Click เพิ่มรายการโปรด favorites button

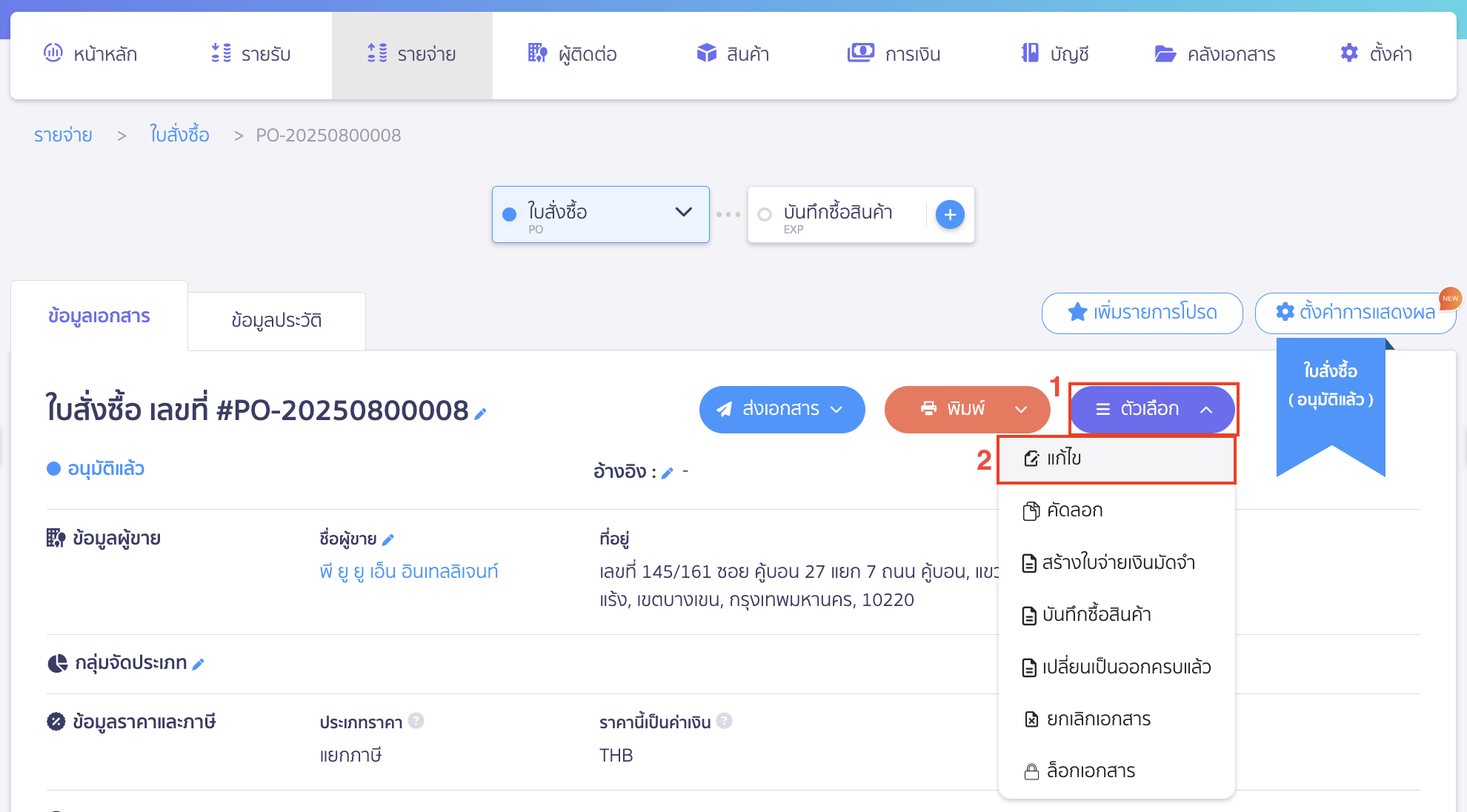[1142, 313]
